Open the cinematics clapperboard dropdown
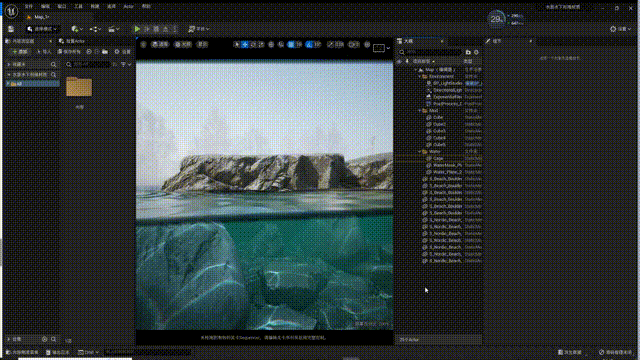 tap(113, 29)
